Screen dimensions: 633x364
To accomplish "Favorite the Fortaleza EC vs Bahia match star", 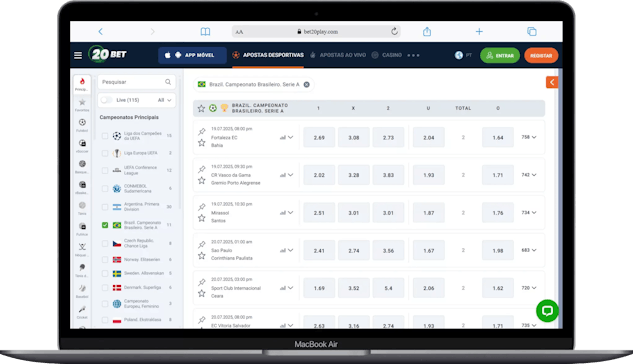I will click(x=201, y=142).
